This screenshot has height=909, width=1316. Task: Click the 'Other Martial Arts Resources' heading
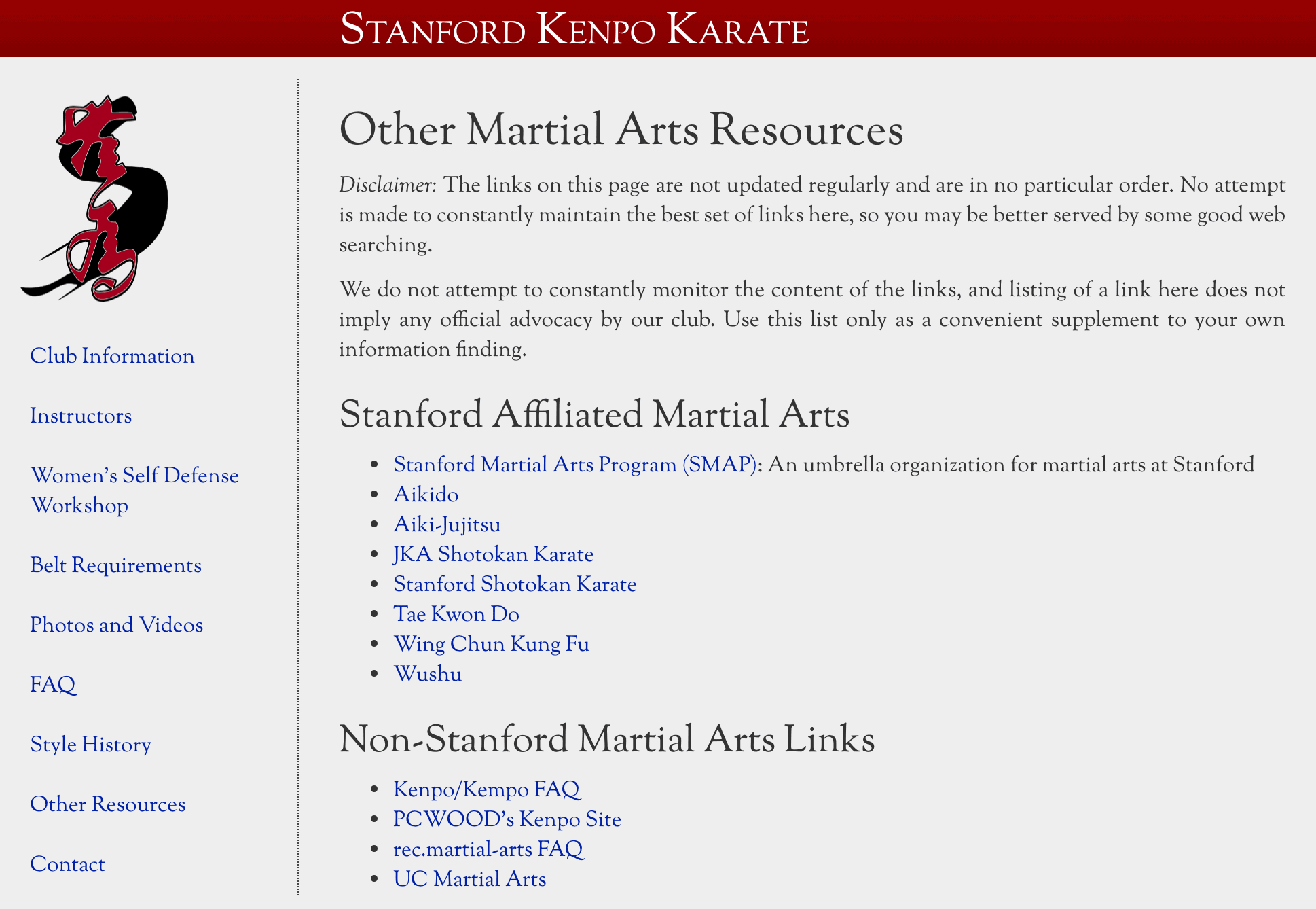(x=621, y=129)
